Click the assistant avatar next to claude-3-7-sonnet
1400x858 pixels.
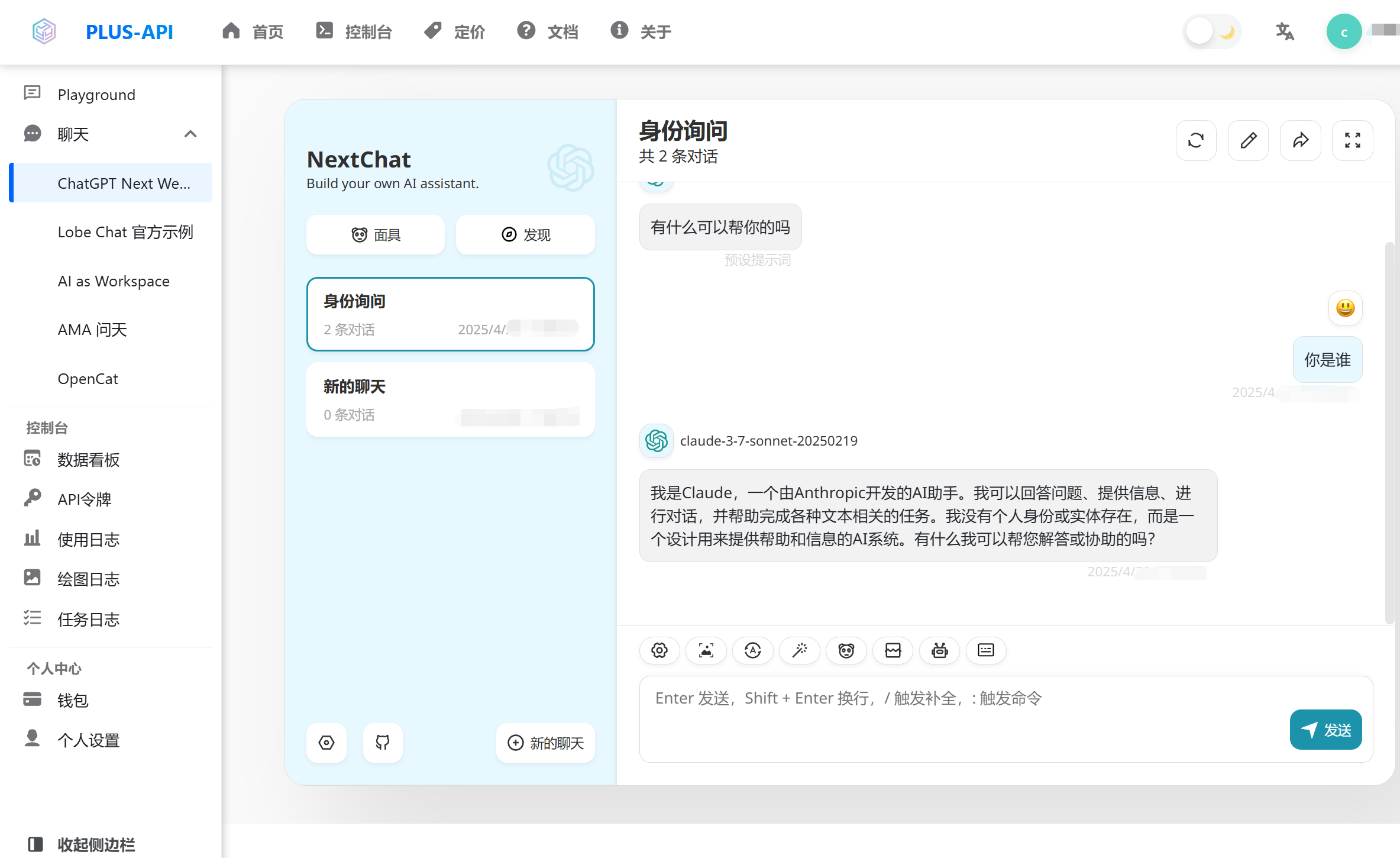(x=656, y=441)
